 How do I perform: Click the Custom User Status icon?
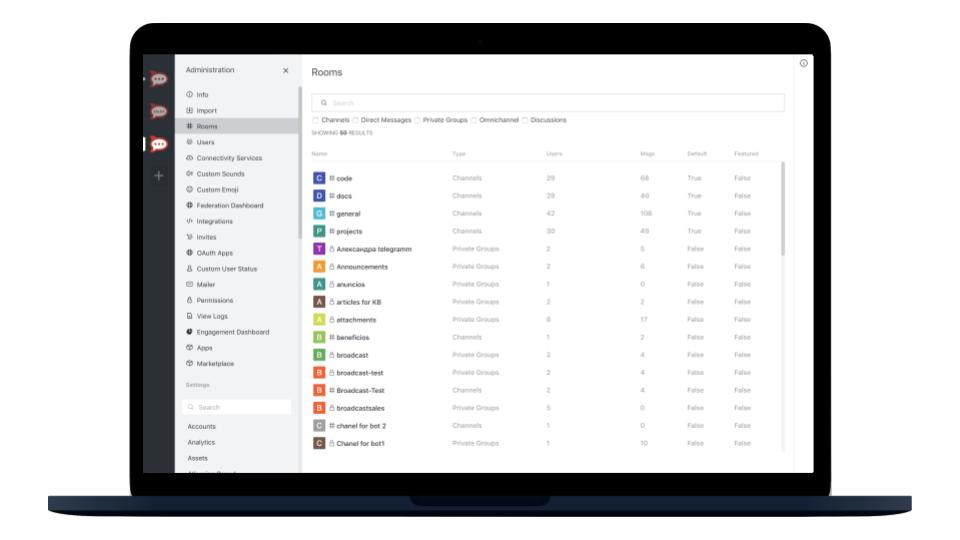189,269
